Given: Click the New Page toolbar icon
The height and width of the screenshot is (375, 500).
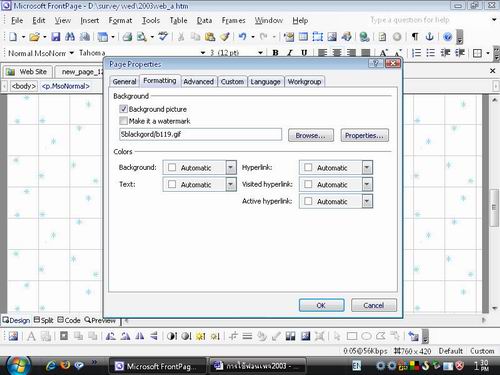Looking at the screenshot, I should (x=13, y=37).
